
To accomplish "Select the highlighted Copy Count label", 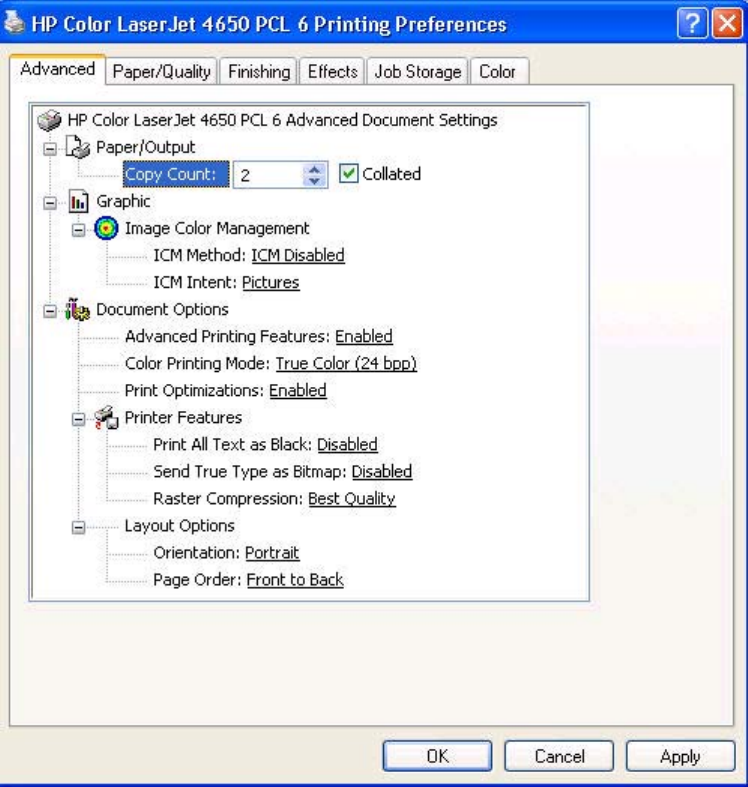I will point(176,175).
